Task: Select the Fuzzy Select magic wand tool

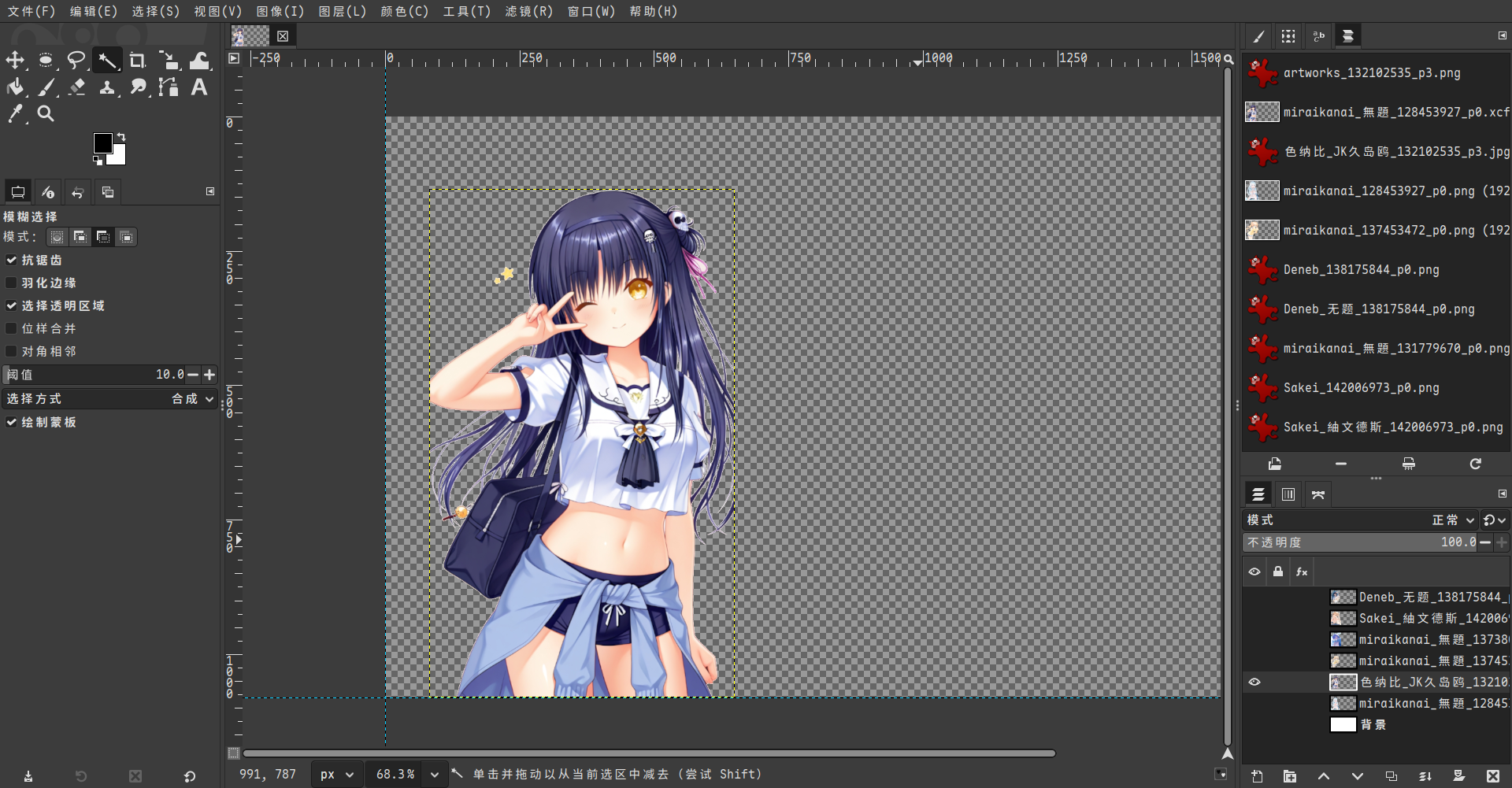Action: pos(107,61)
